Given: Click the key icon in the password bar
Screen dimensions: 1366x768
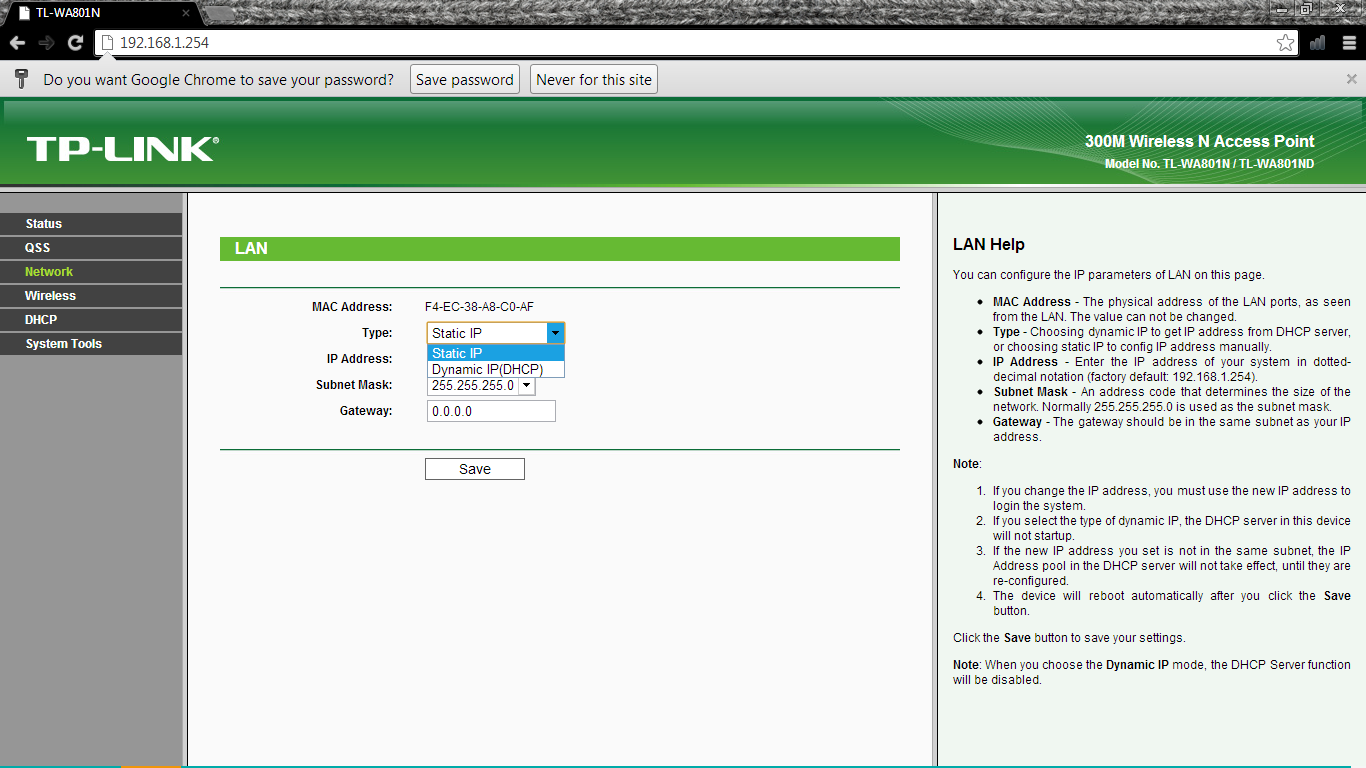Looking at the screenshot, I should (x=21, y=79).
